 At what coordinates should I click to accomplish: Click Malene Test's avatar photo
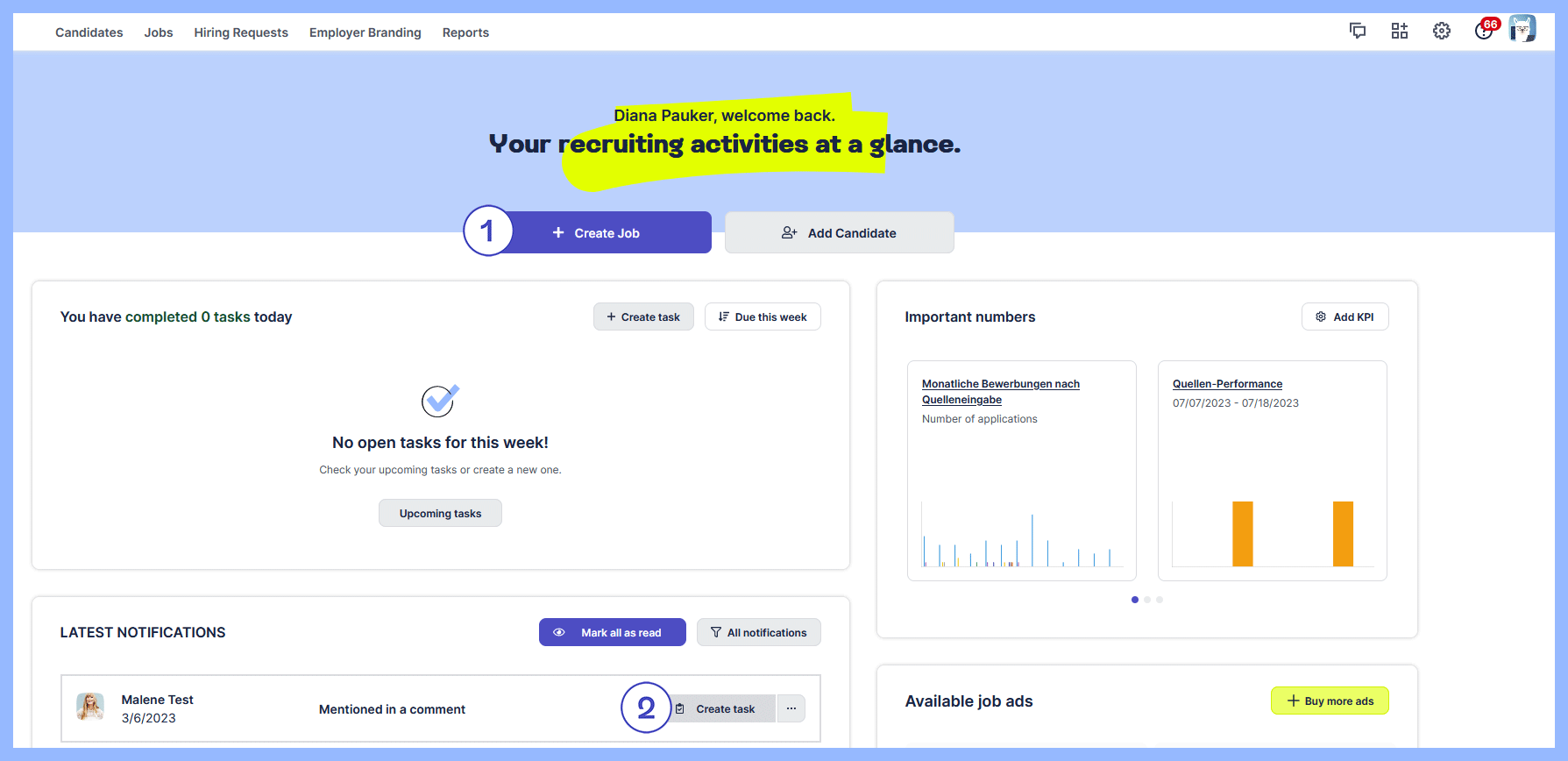point(90,707)
